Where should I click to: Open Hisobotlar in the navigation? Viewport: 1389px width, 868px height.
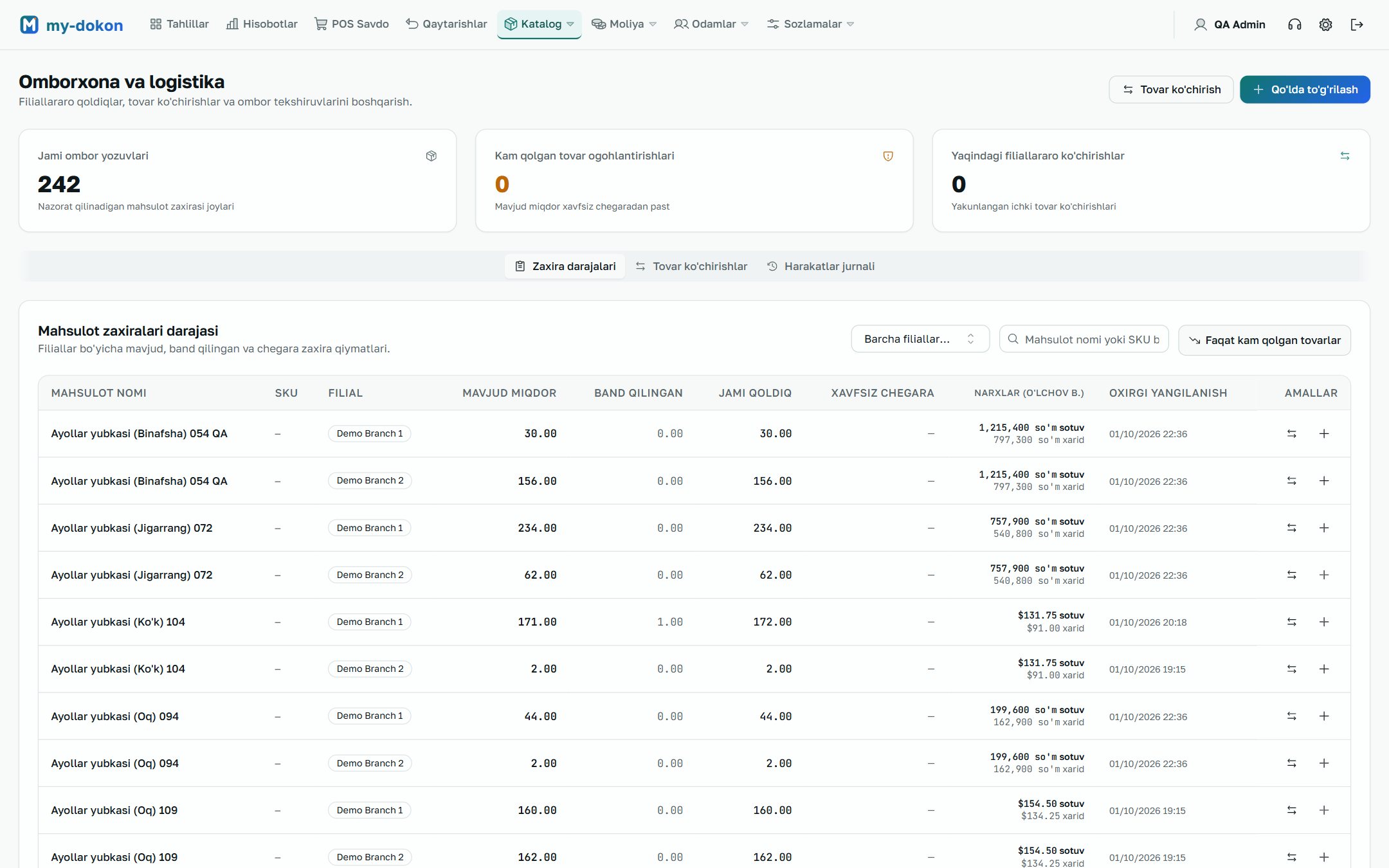click(x=262, y=24)
